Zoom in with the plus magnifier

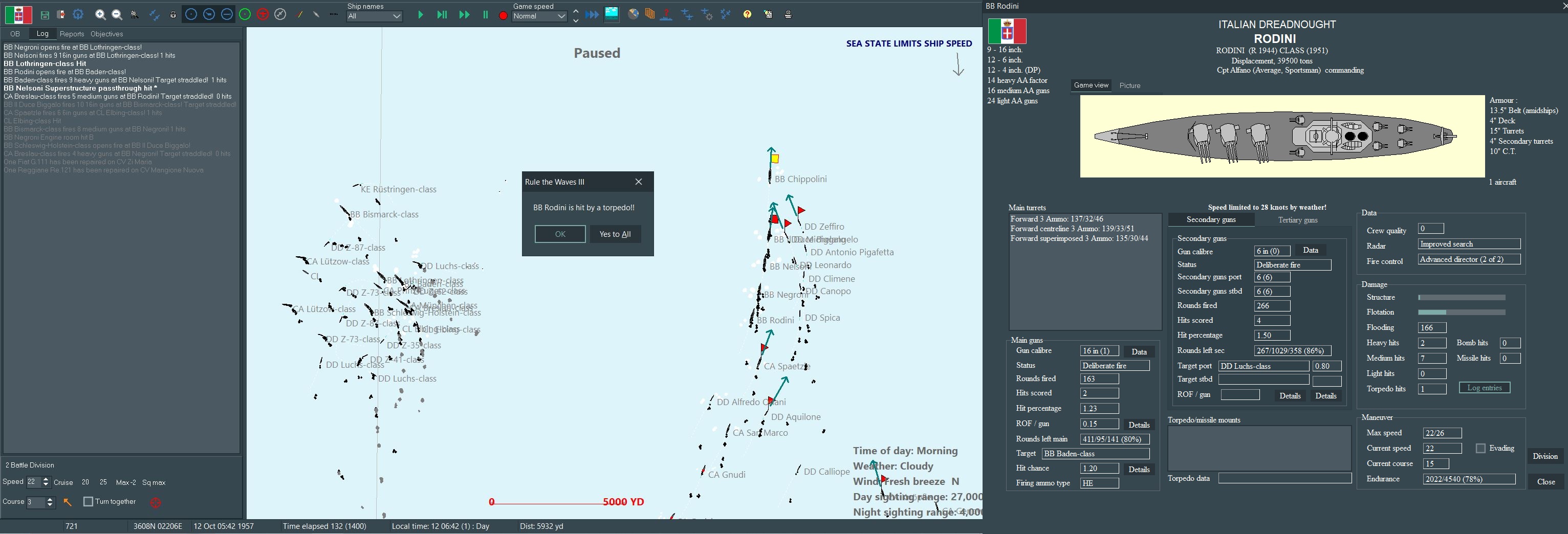[x=100, y=15]
